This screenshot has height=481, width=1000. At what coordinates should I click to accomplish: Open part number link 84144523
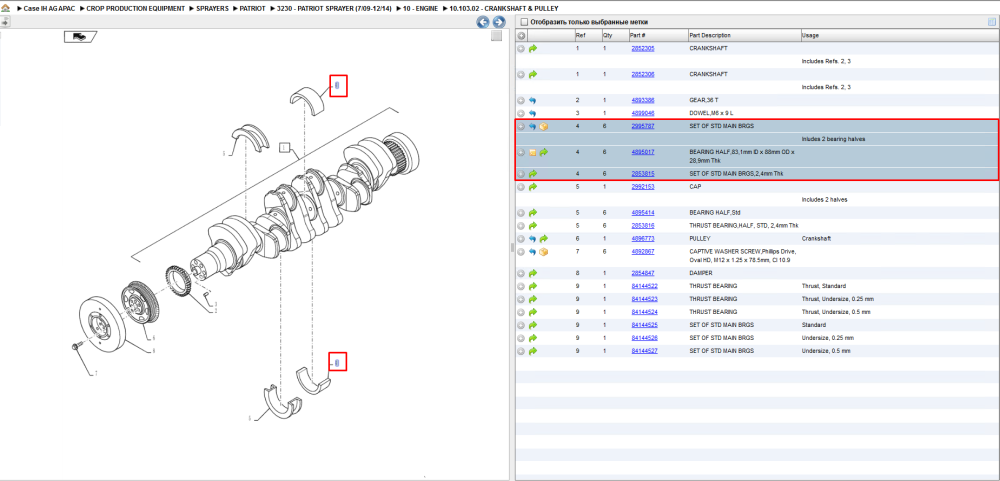pyautogui.click(x=645, y=299)
